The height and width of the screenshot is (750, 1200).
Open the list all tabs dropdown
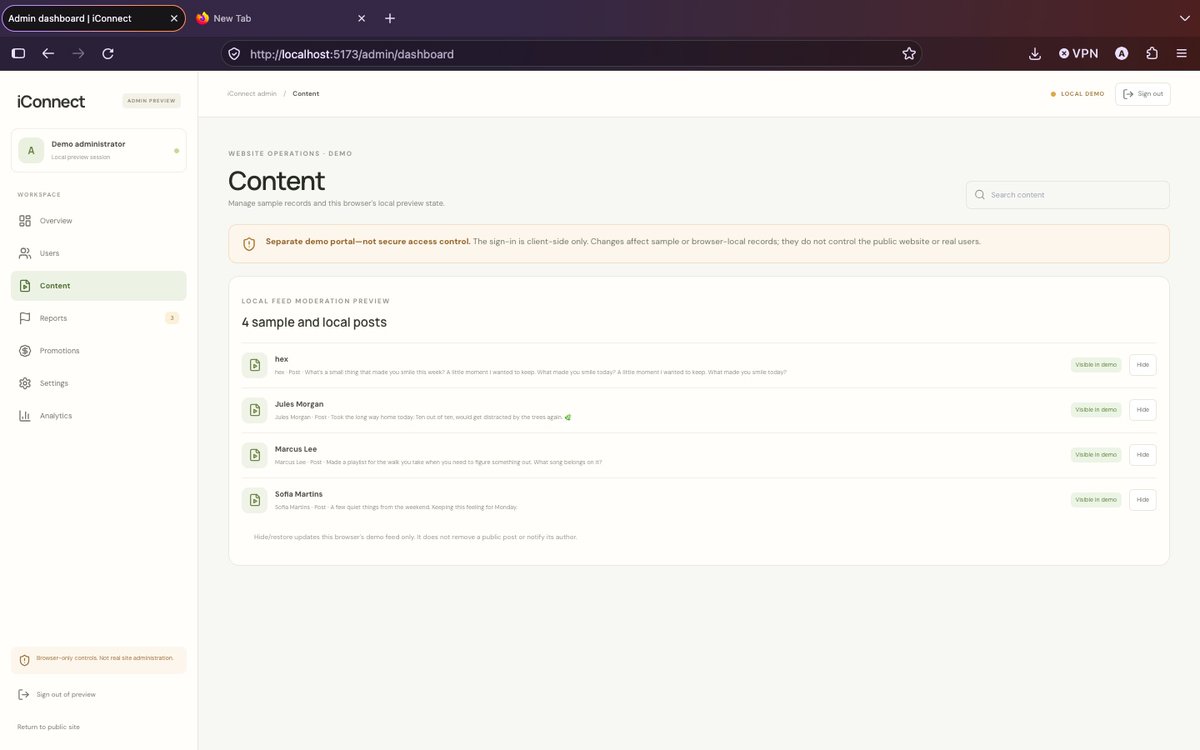[x=1183, y=18]
